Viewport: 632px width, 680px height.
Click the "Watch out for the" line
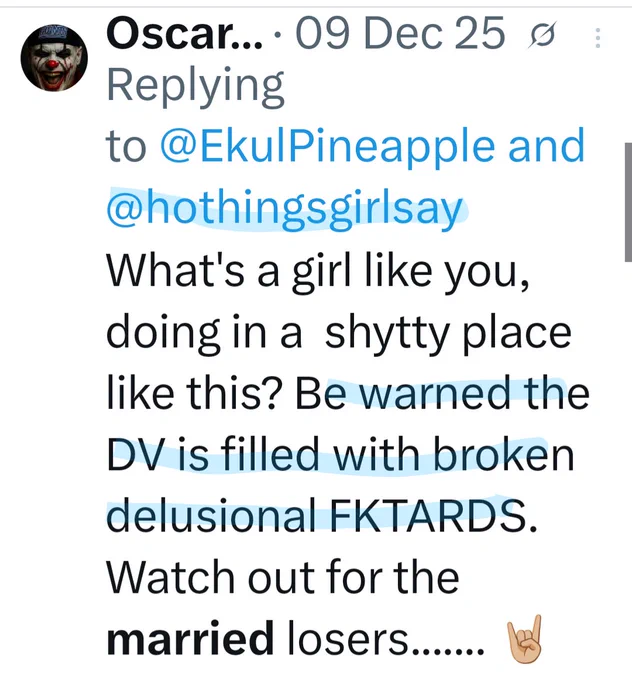point(283,577)
